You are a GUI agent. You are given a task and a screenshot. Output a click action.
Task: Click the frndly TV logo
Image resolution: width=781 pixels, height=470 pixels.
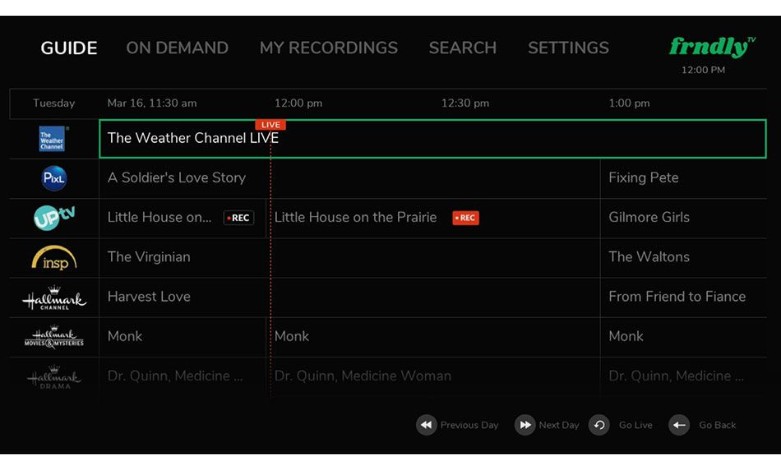point(712,47)
